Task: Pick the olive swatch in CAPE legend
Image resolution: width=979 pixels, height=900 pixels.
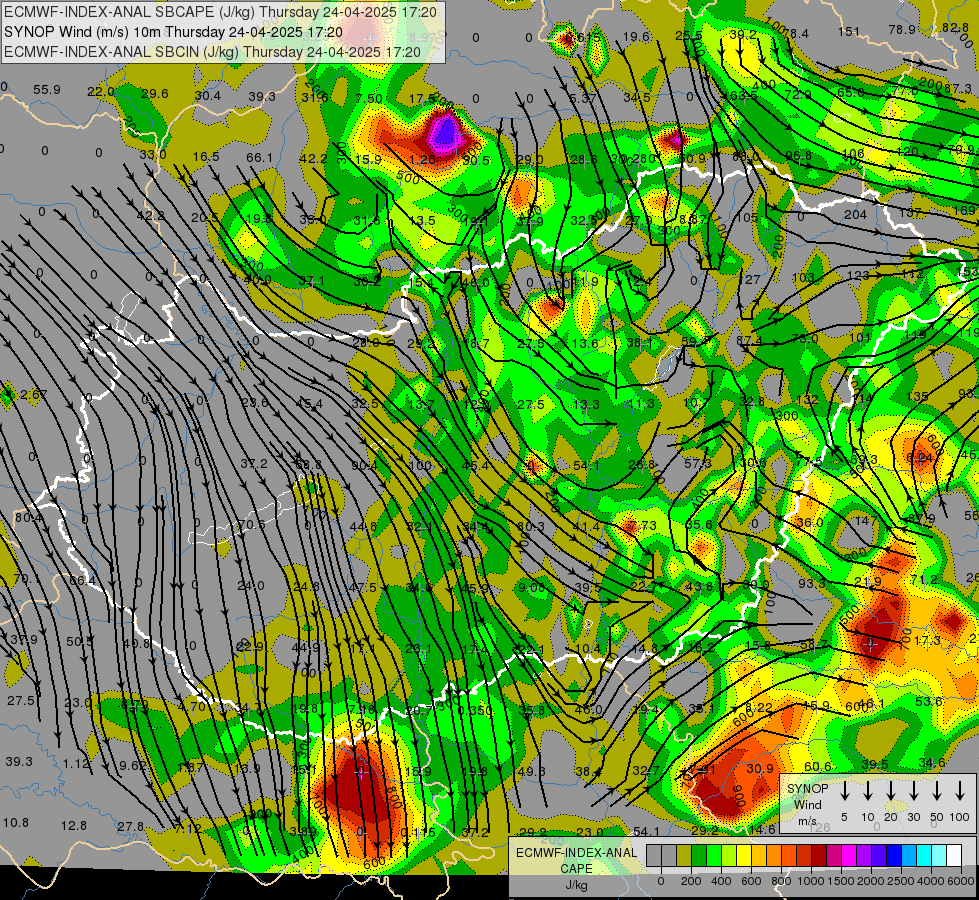Action: [x=684, y=855]
